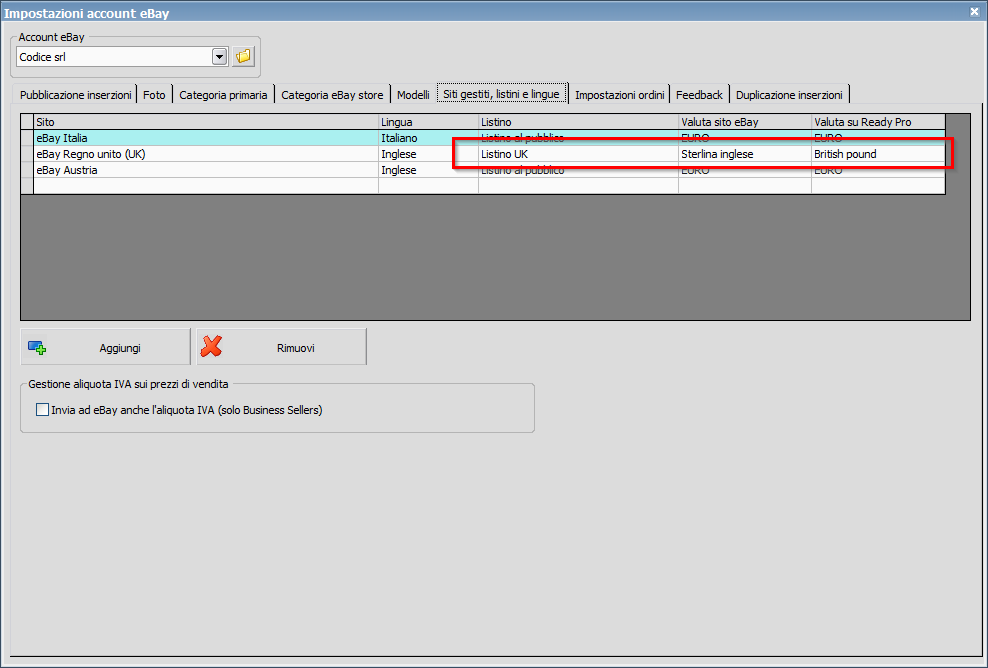
Task: Close the Impostazioni account eBay window
Action: pos(975,11)
